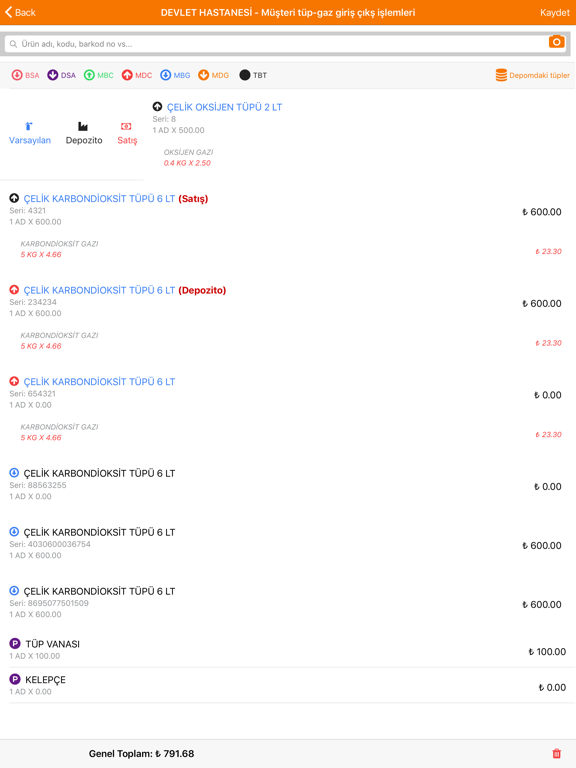The height and width of the screenshot is (768, 576).
Task: Select the MDG filter icon
Action: 203,75
